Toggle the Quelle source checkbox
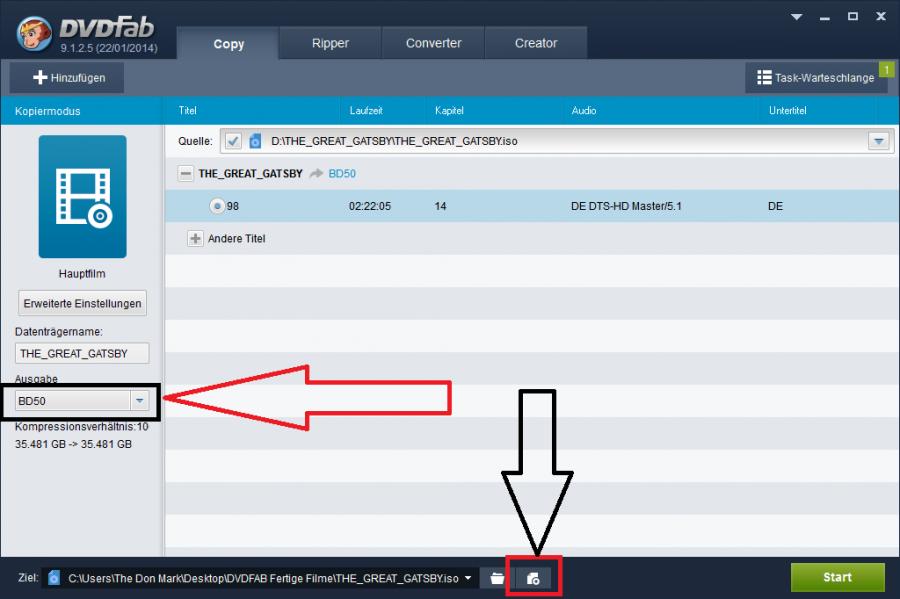 233,141
